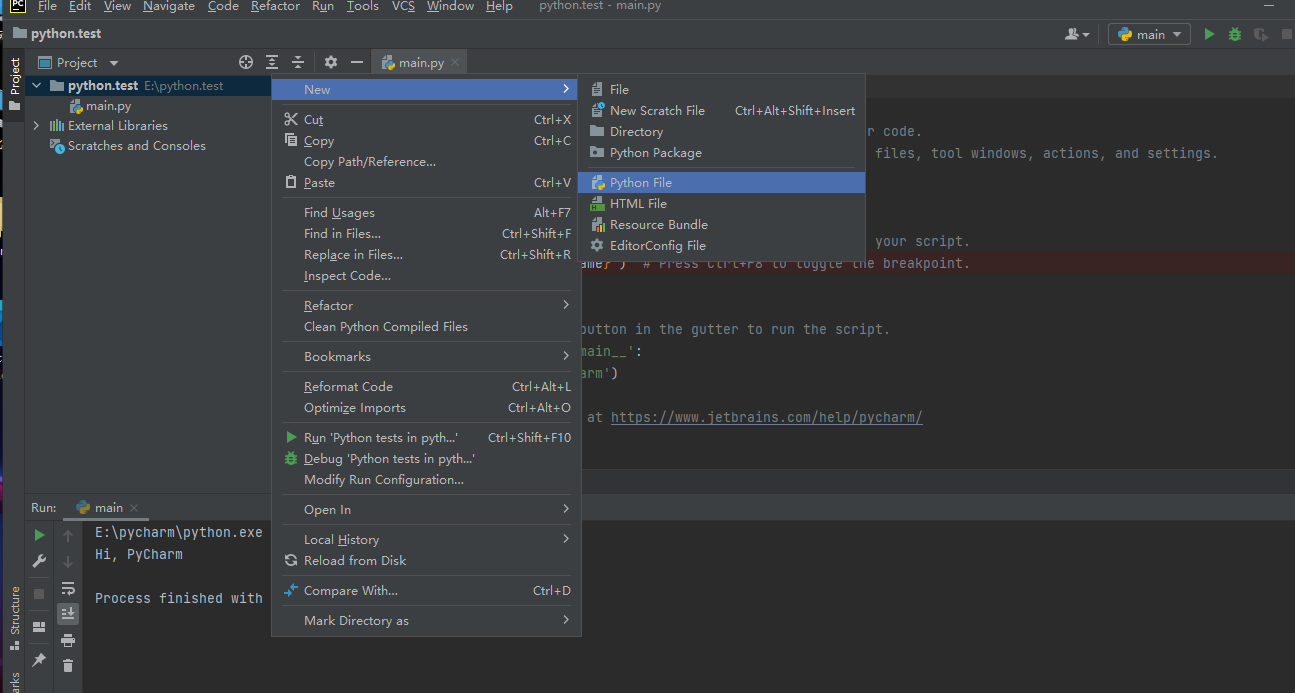Clear all console output with trash icon
This screenshot has height=693, width=1295.
point(68,665)
